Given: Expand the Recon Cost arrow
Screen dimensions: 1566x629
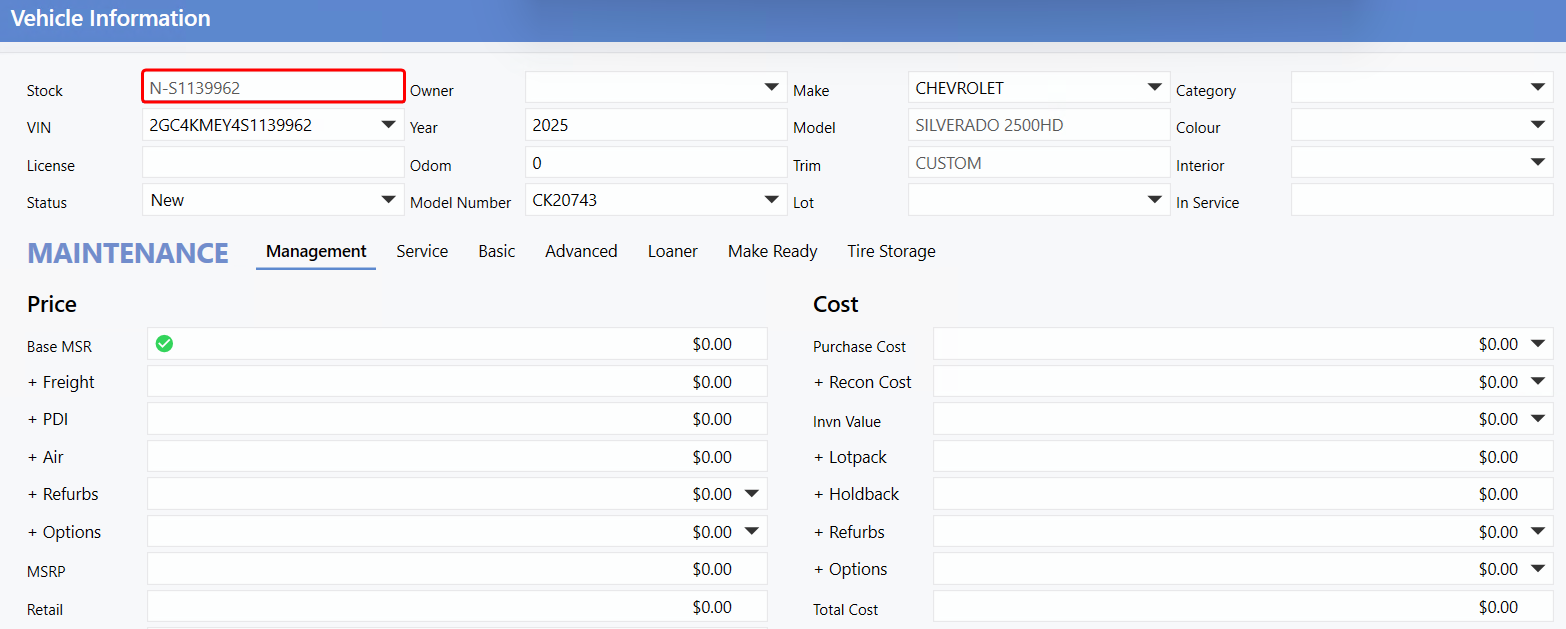Looking at the screenshot, I should 1537,382.
